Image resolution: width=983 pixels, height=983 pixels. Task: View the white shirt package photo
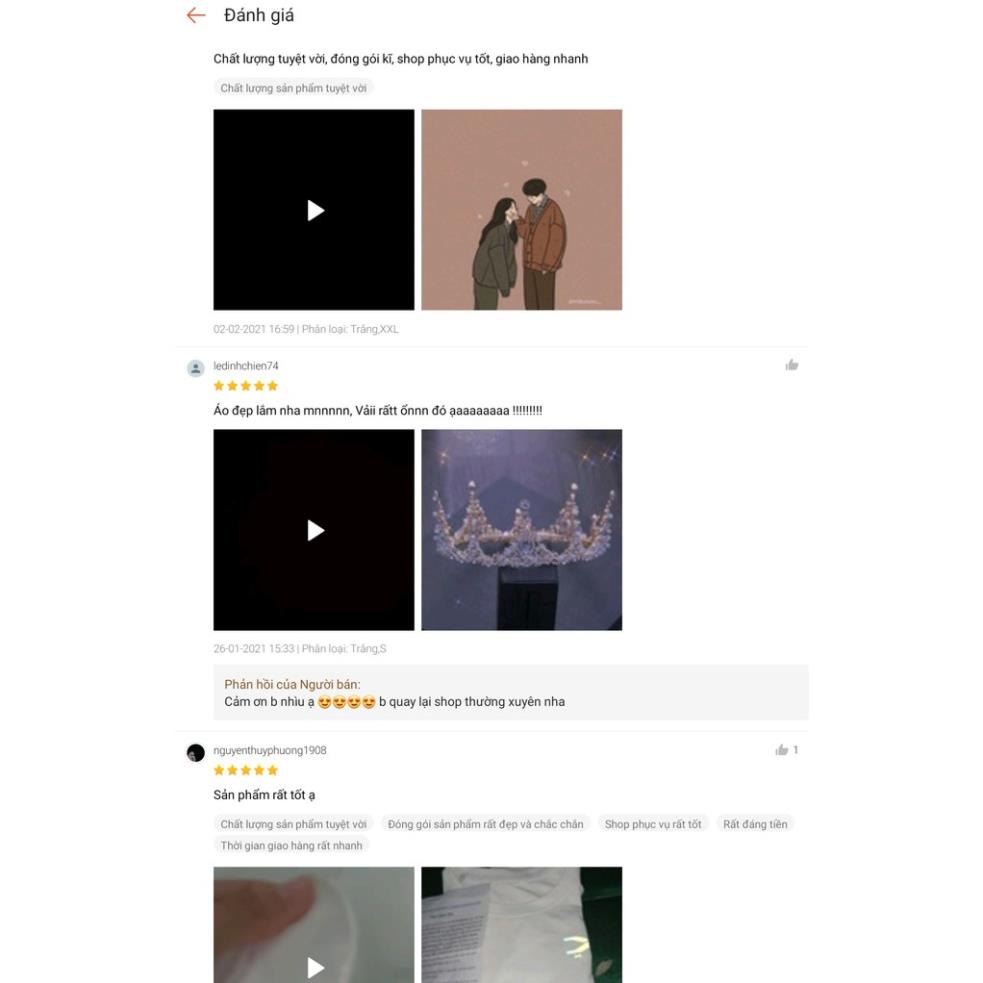click(522, 925)
